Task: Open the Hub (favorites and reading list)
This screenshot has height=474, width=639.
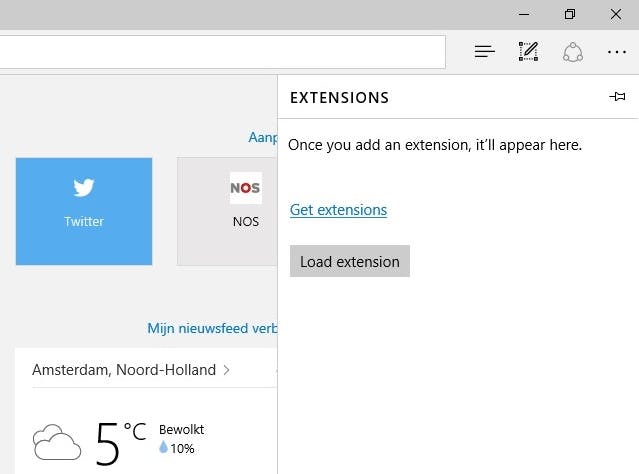Action: (x=485, y=52)
